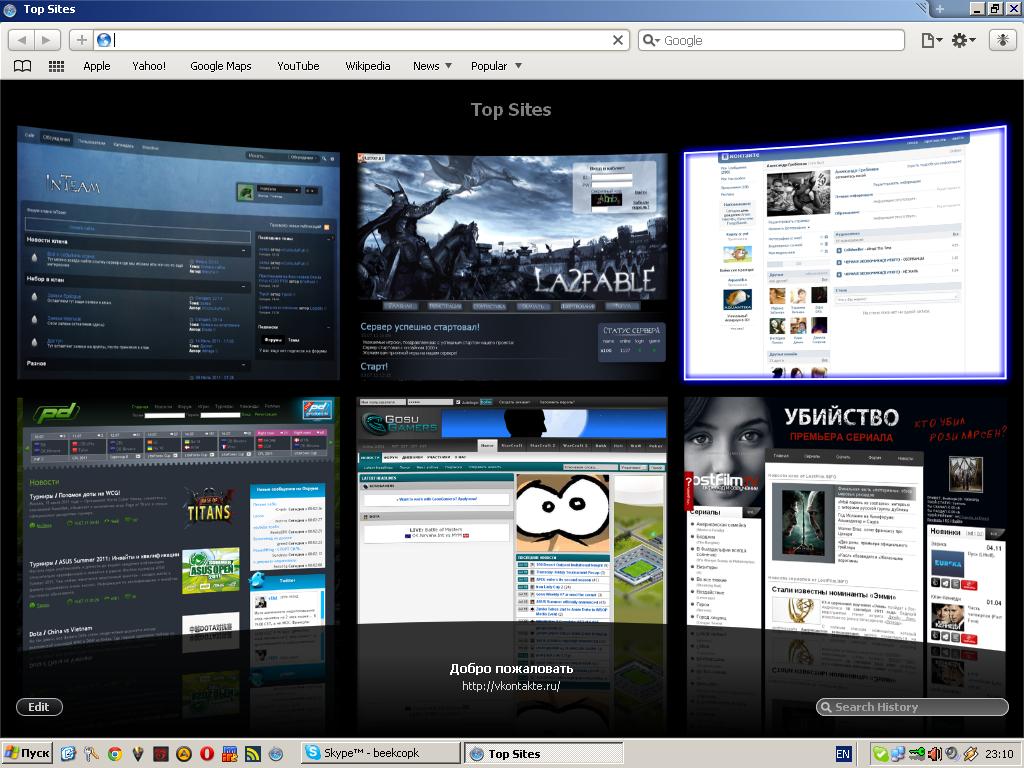Go forward with the Forward arrow button

point(46,40)
